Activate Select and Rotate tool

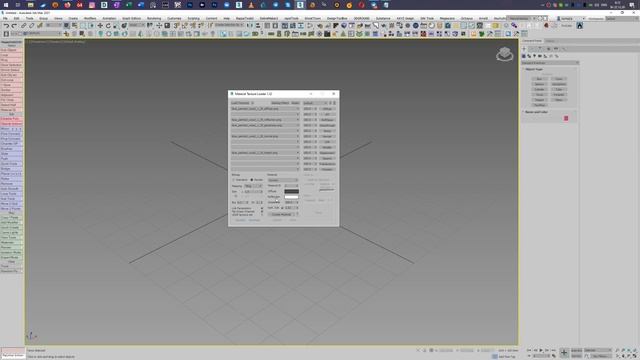tap(108, 25)
